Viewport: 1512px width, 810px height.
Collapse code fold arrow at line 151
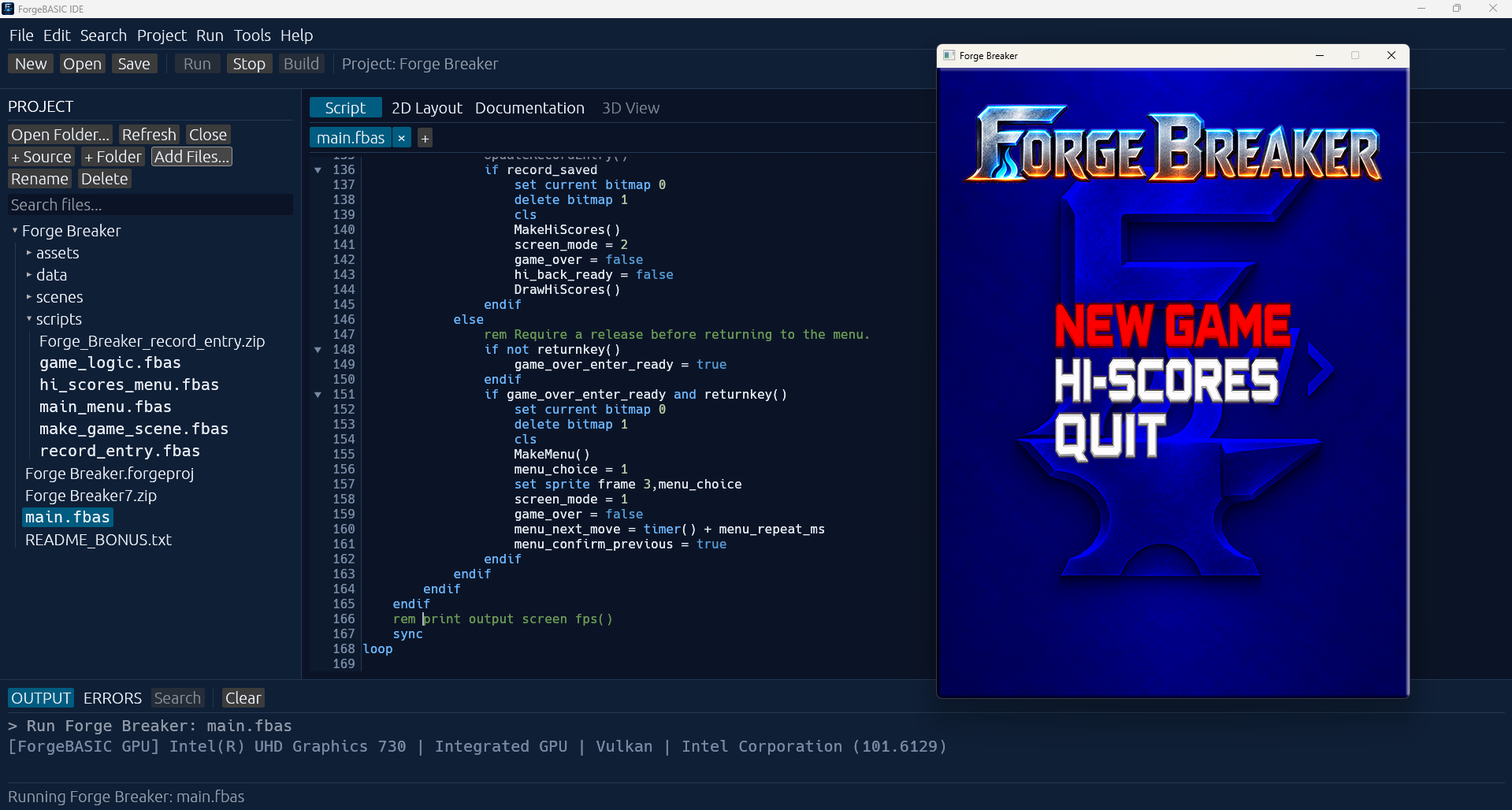coord(318,394)
